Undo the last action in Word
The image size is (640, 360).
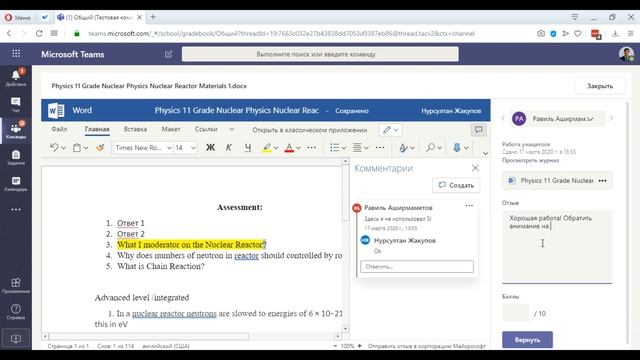point(54,147)
